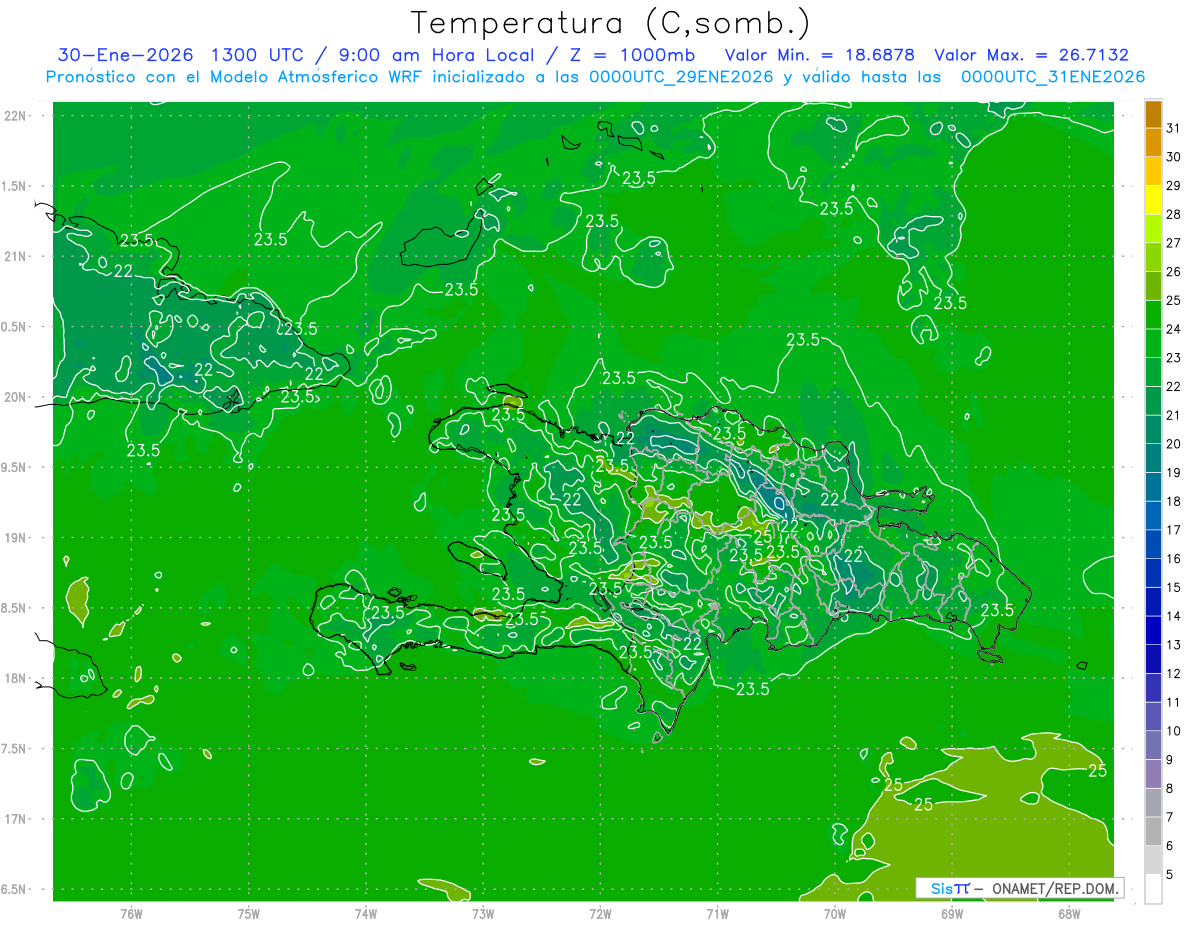Click the '73W' longitude label
Screen dimensions: 1200x927
pyautogui.click(x=483, y=913)
